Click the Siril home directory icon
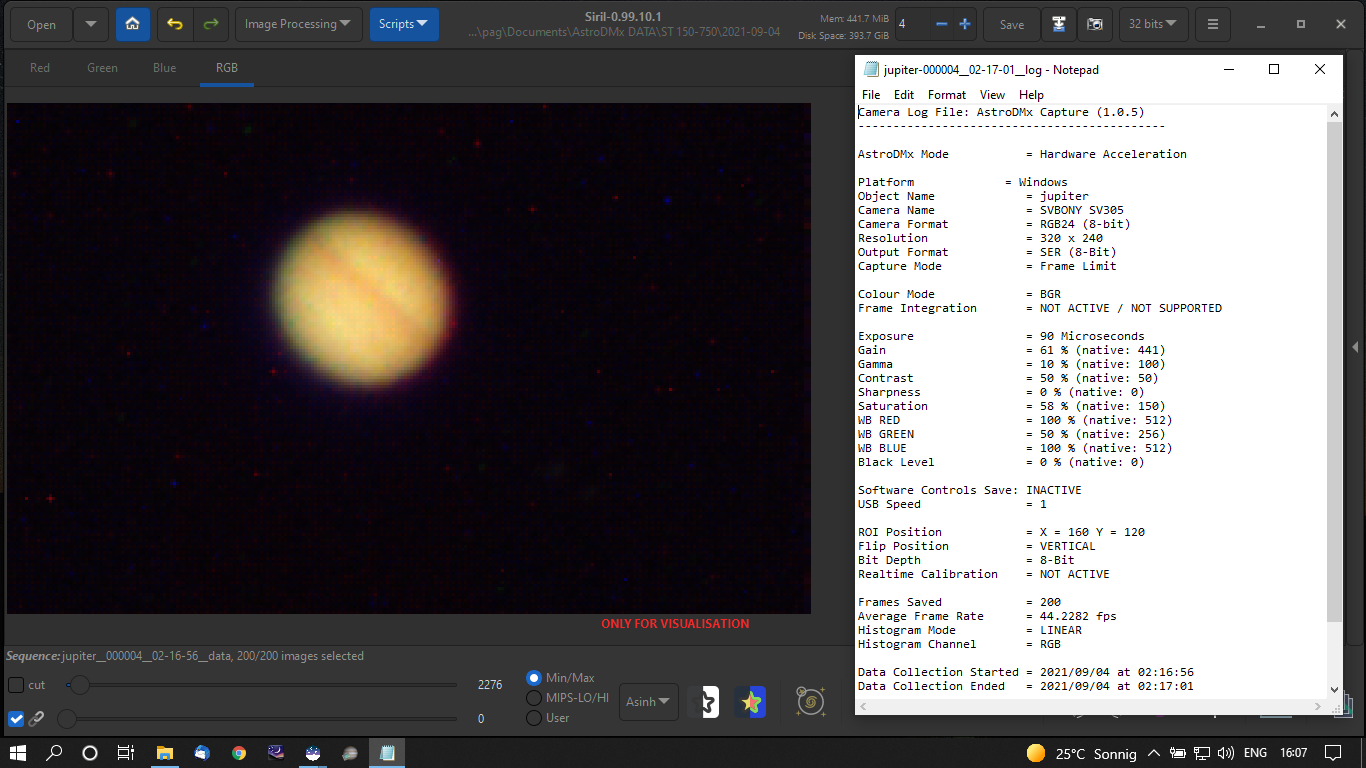This screenshot has width=1366, height=768. [133, 24]
